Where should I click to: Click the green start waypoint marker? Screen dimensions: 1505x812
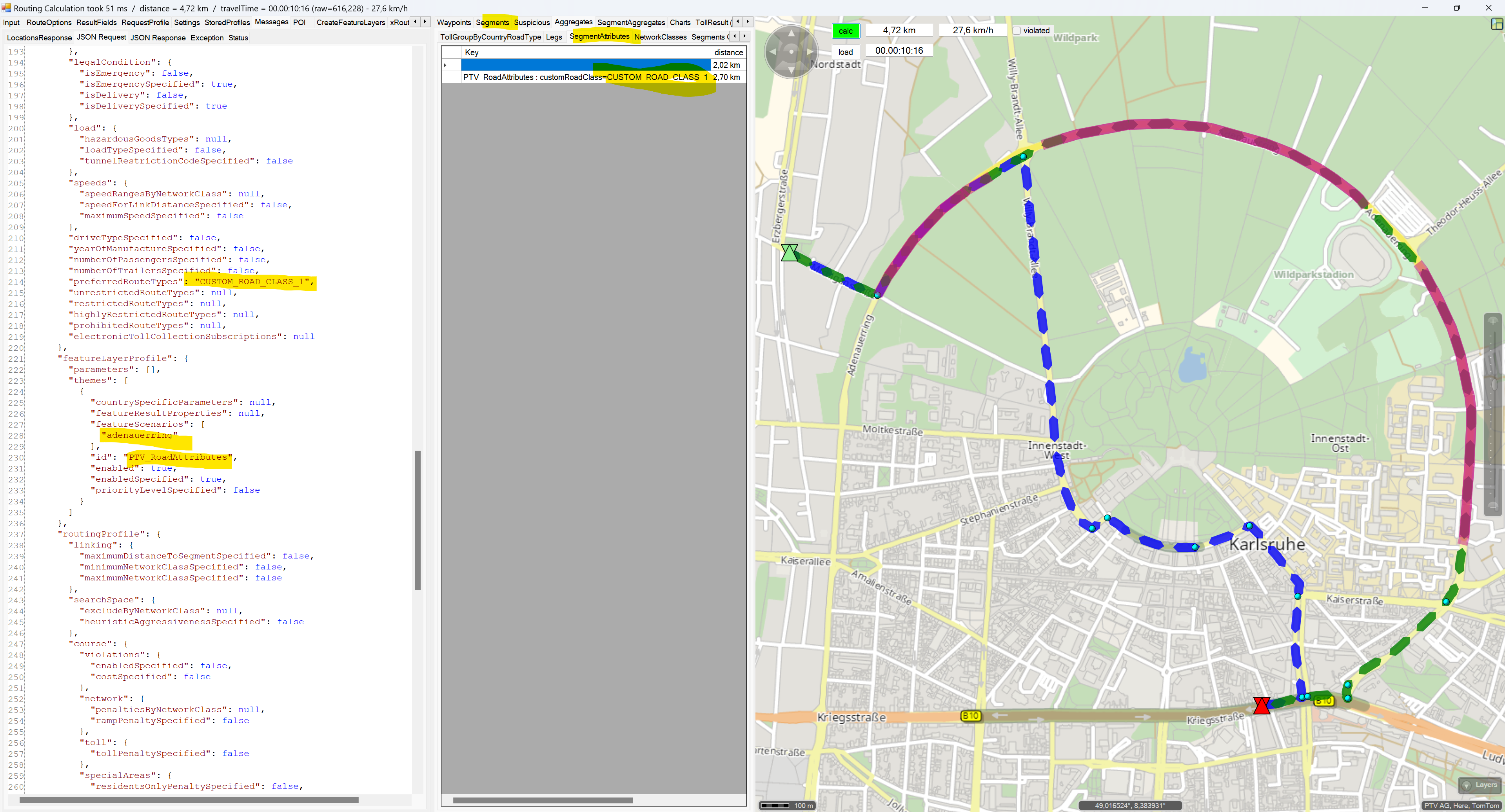click(x=789, y=253)
